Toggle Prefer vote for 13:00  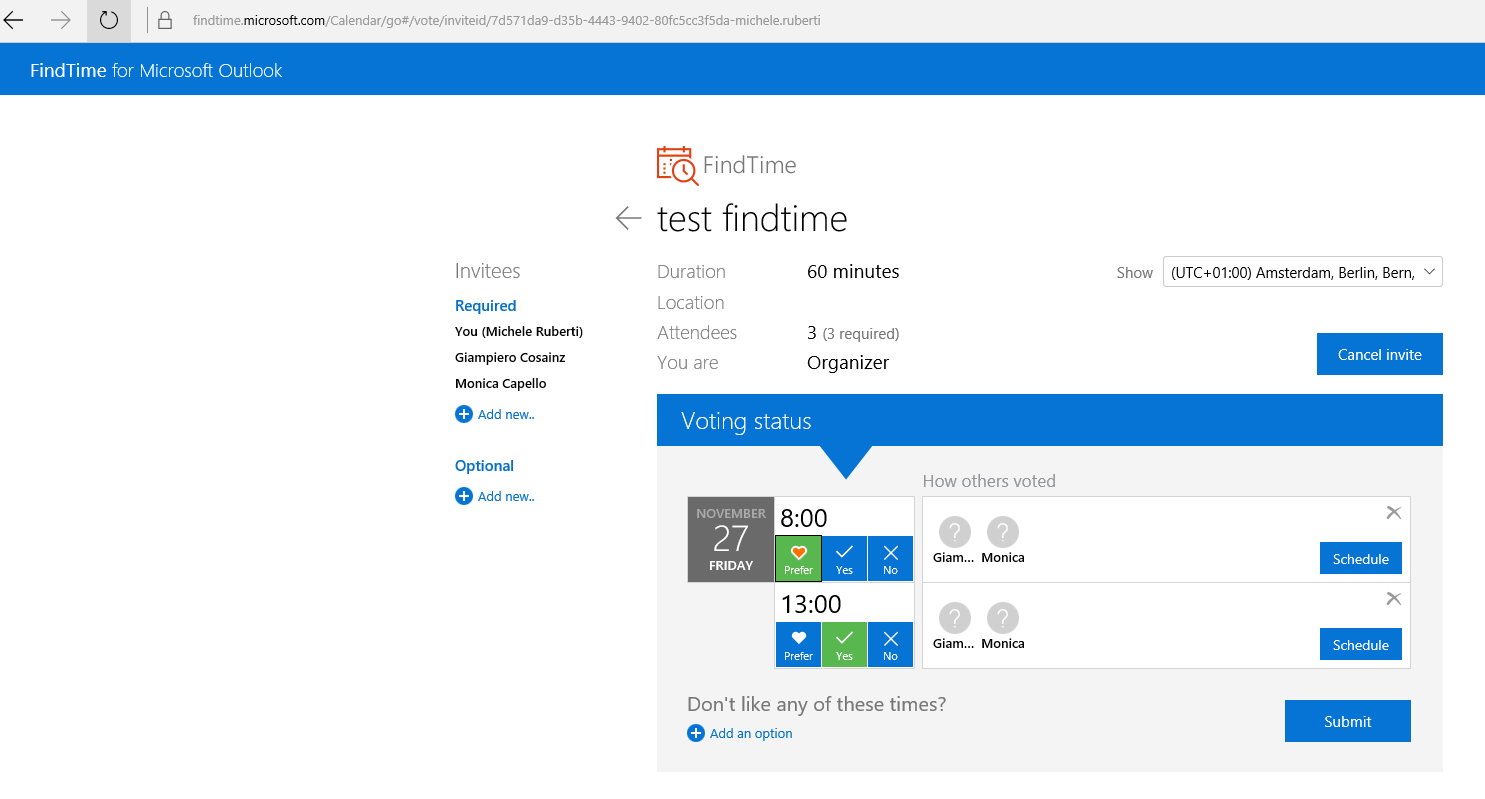click(798, 644)
